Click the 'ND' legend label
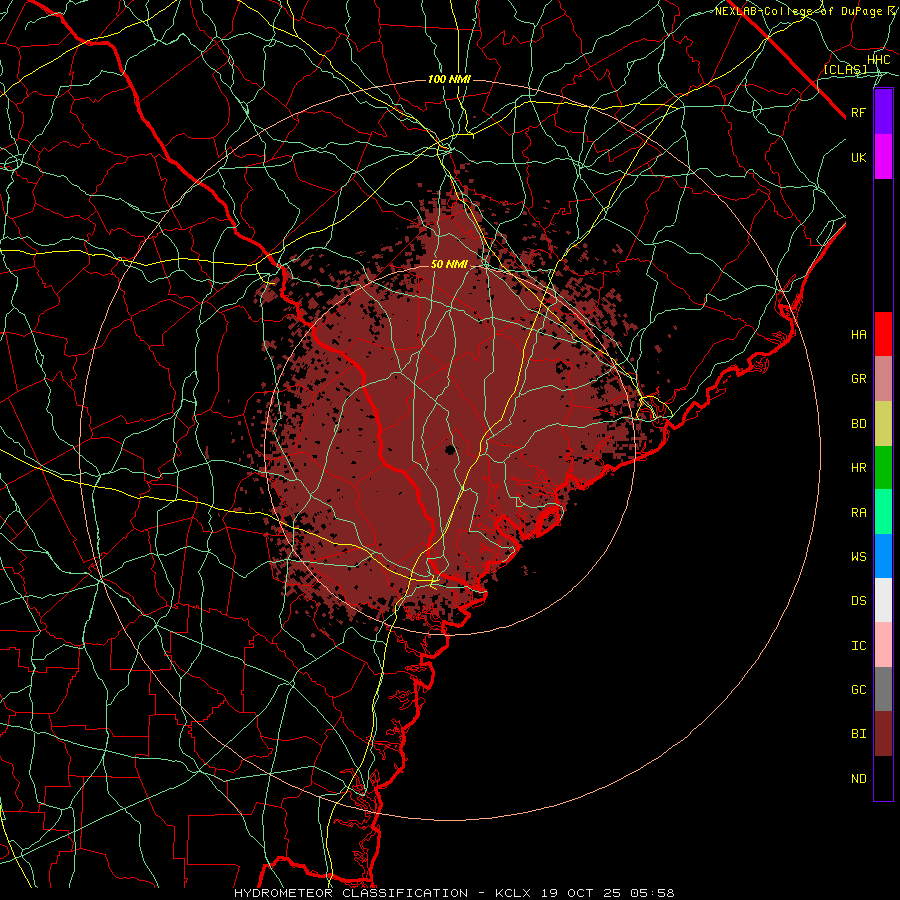The width and height of the screenshot is (900, 900). (x=858, y=779)
